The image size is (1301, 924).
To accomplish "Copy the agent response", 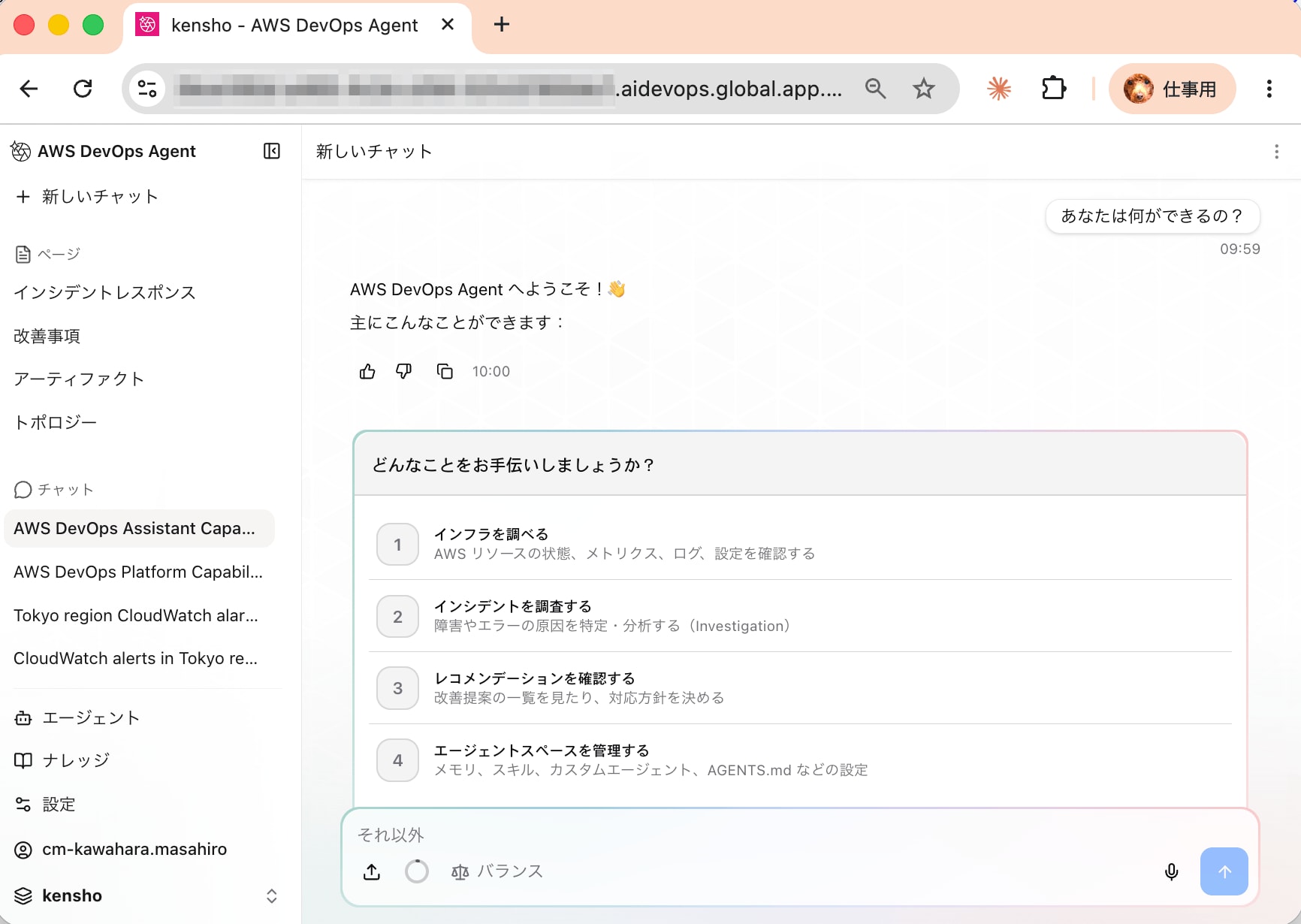I will point(445,371).
